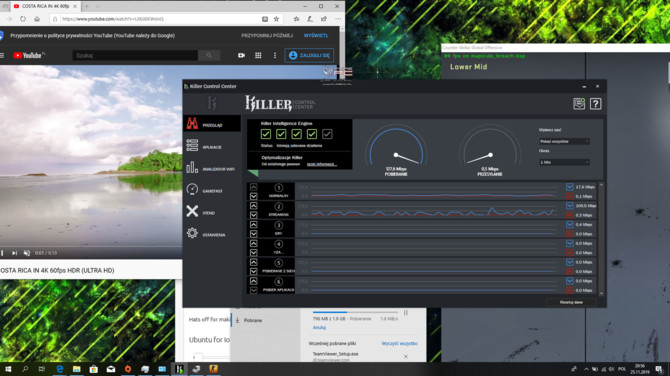The image size is (670, 376).
Task: Click the notes list icon beside Killer help
Action: pos(579,104)
